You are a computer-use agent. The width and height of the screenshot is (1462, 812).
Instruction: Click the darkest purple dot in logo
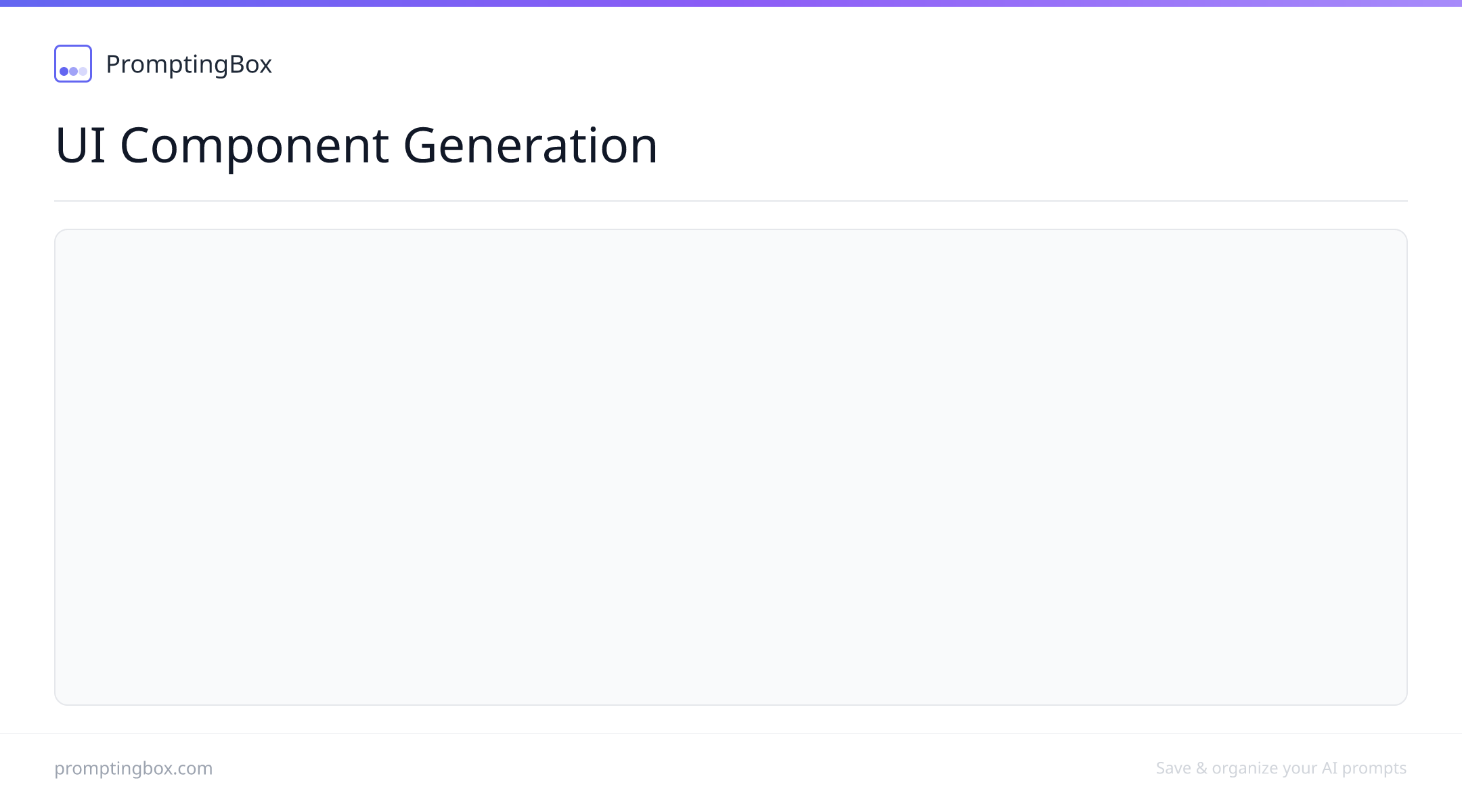64,71
